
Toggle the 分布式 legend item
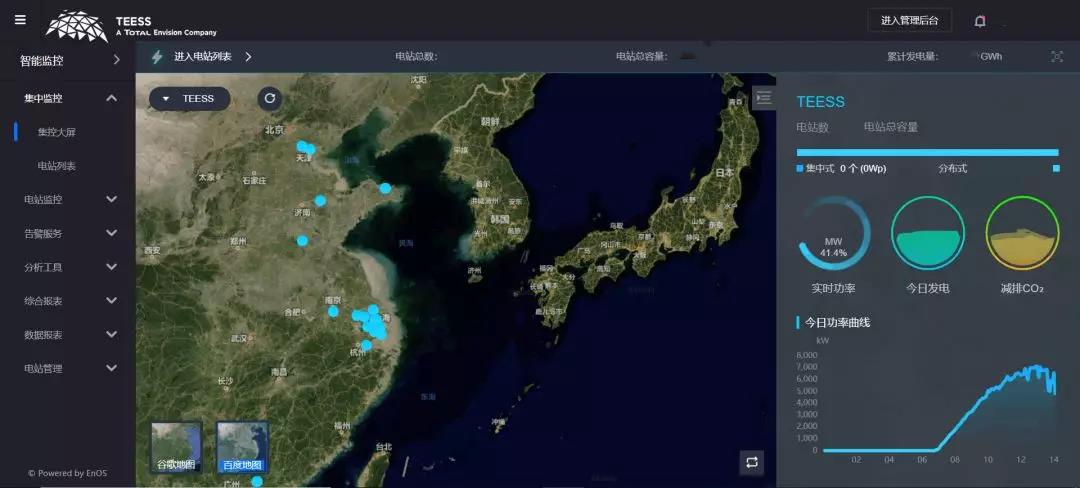(954, 169)
